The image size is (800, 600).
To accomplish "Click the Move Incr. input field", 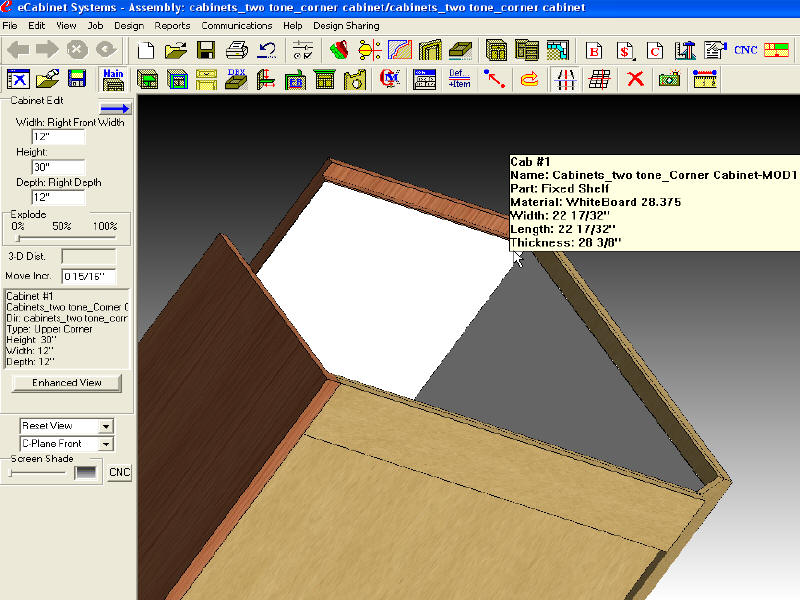I will (88, 276).
